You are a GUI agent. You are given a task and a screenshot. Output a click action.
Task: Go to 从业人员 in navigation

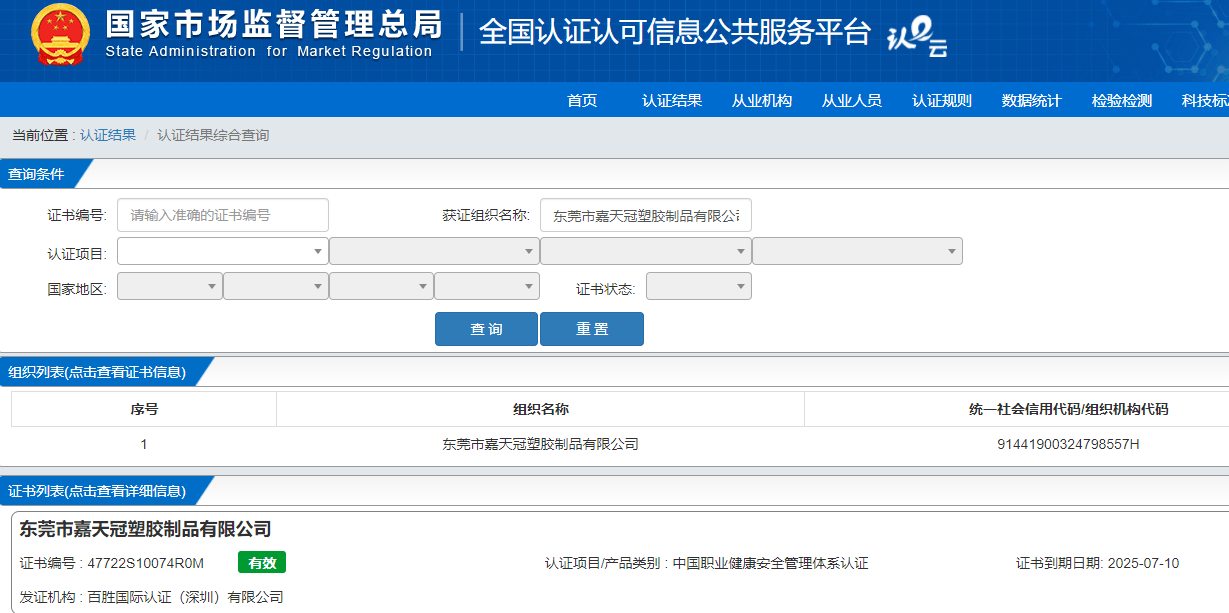coord(852,100)
